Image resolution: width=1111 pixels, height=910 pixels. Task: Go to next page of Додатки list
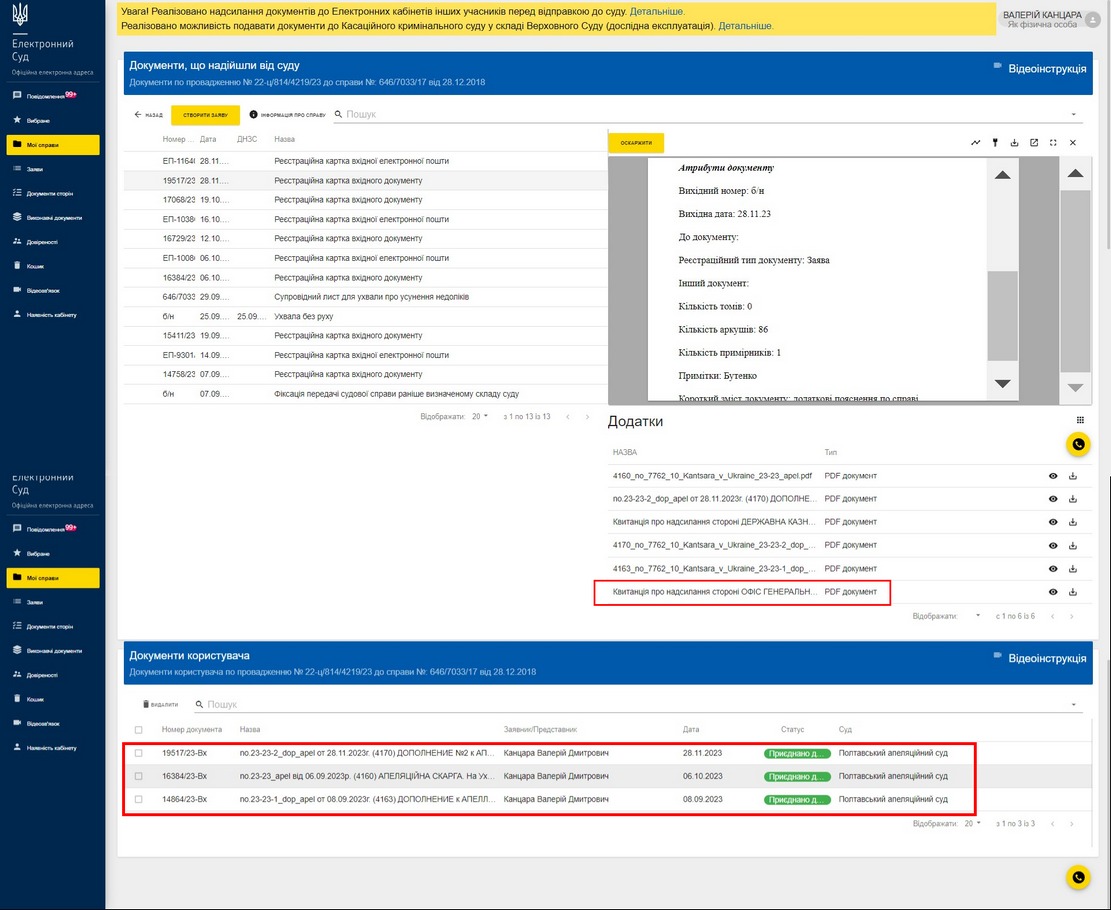[x=1071, y=616]
